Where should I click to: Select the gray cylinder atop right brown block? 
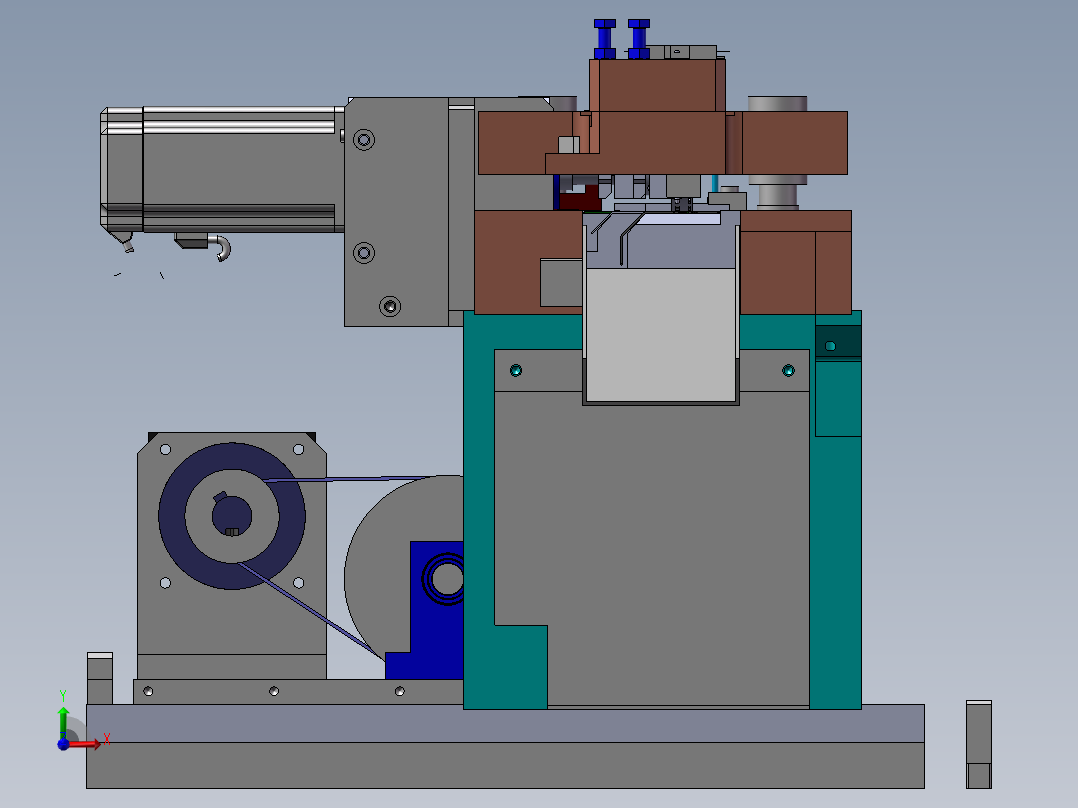778,104
